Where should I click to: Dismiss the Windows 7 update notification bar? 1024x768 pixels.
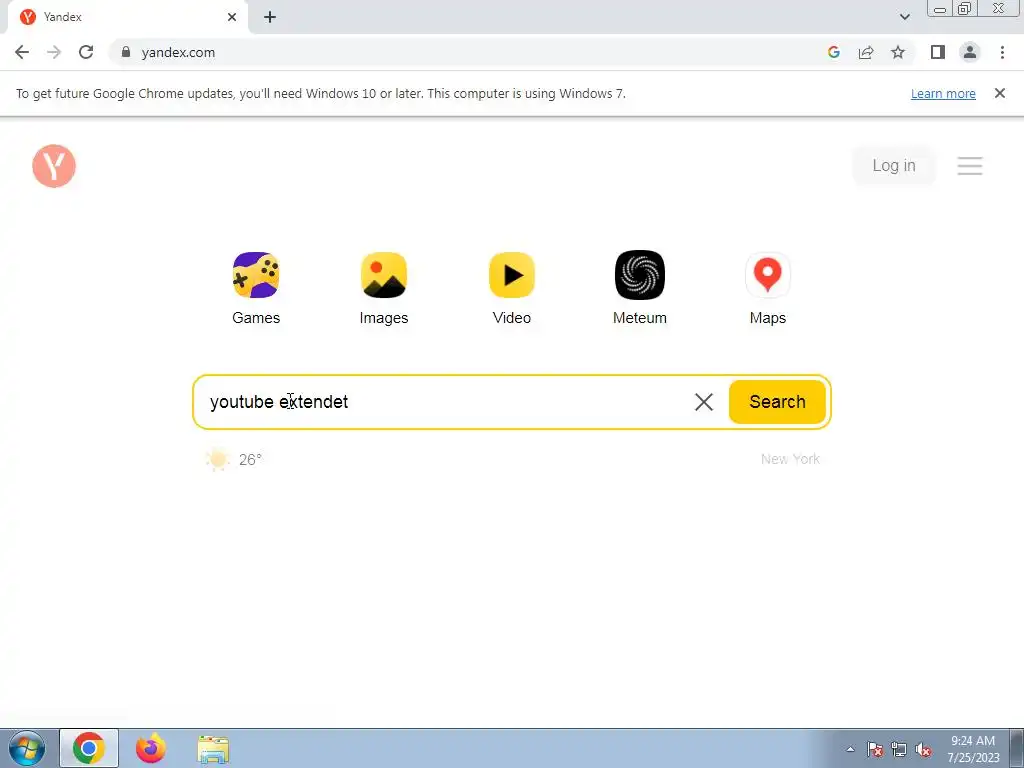(1000, 93)
